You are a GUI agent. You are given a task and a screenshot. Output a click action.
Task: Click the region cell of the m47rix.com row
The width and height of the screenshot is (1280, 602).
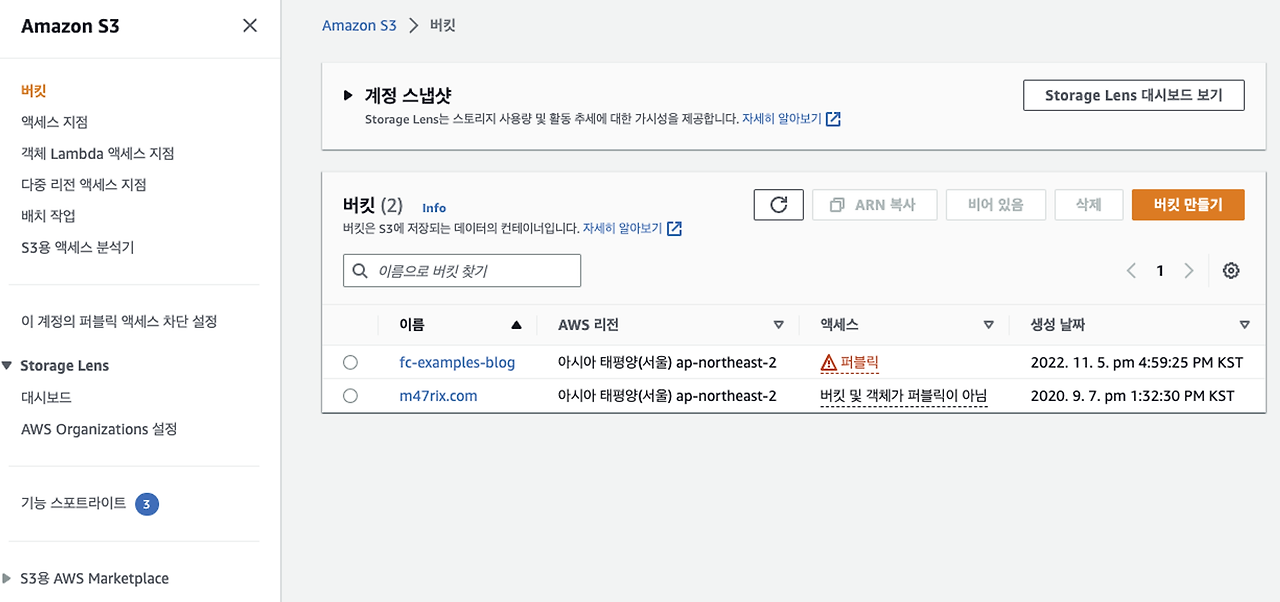[x=667, y=396]
